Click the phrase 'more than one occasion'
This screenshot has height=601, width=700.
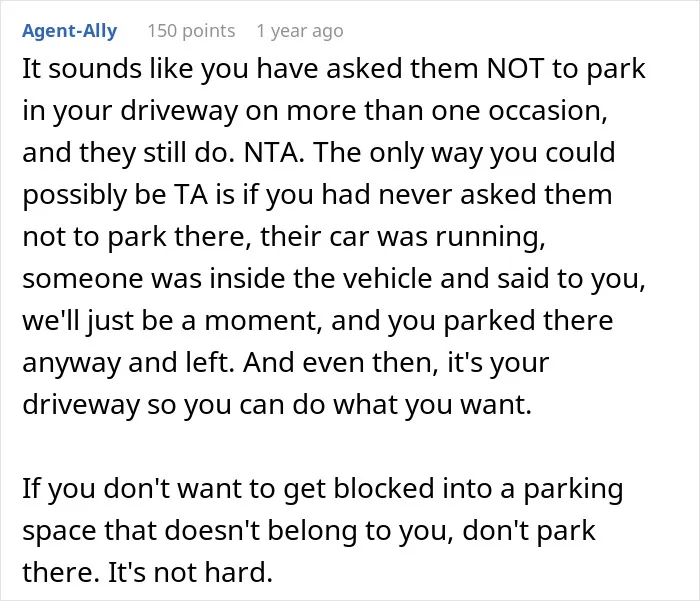447,111
